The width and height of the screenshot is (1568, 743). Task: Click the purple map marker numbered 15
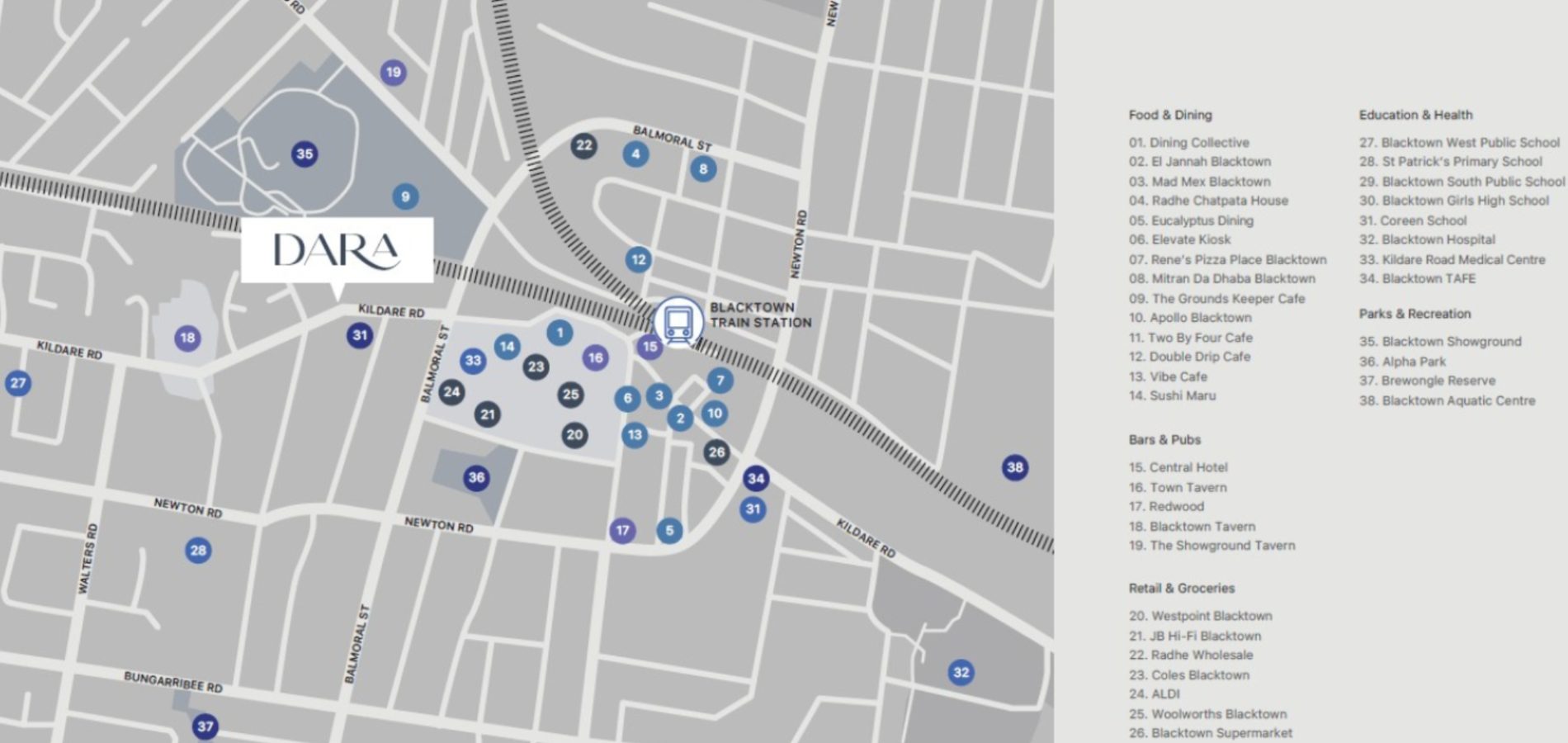pos(649,347)
